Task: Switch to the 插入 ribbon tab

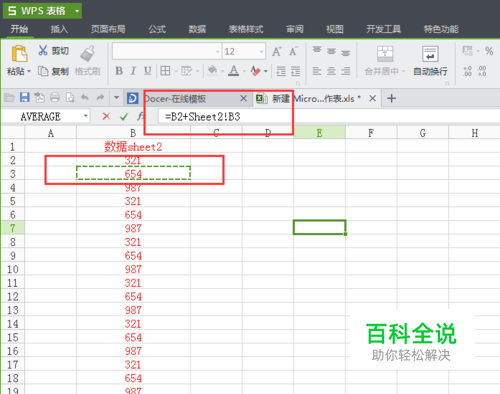Action: [59, 29]
